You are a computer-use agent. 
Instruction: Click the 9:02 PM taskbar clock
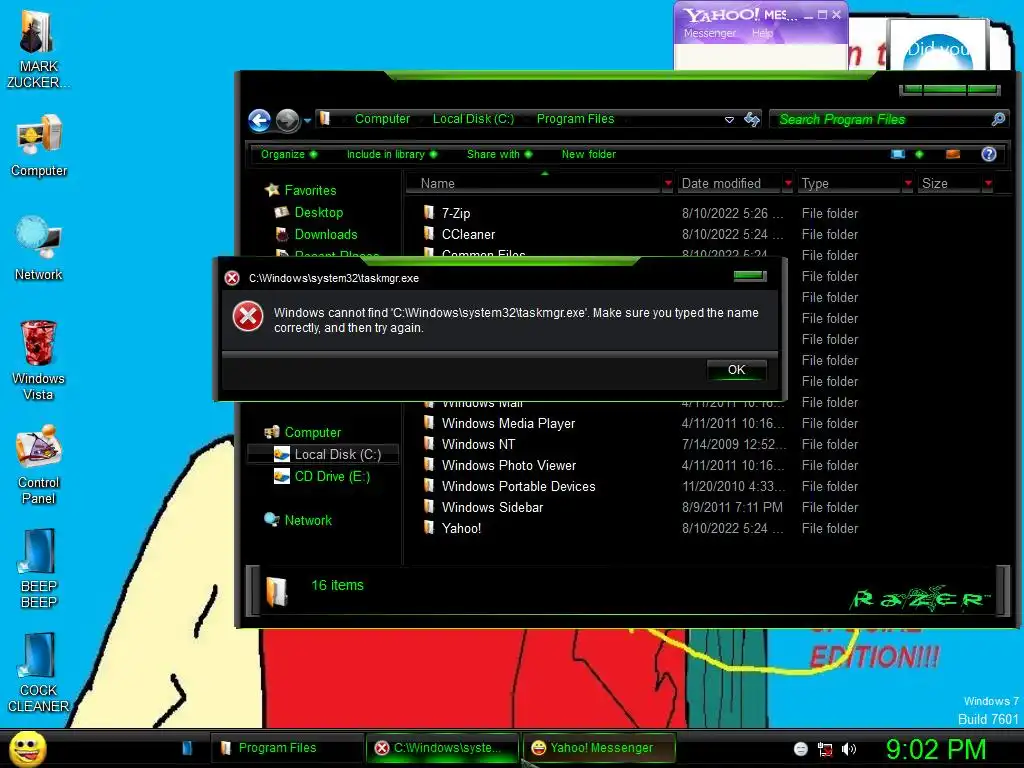935,749
